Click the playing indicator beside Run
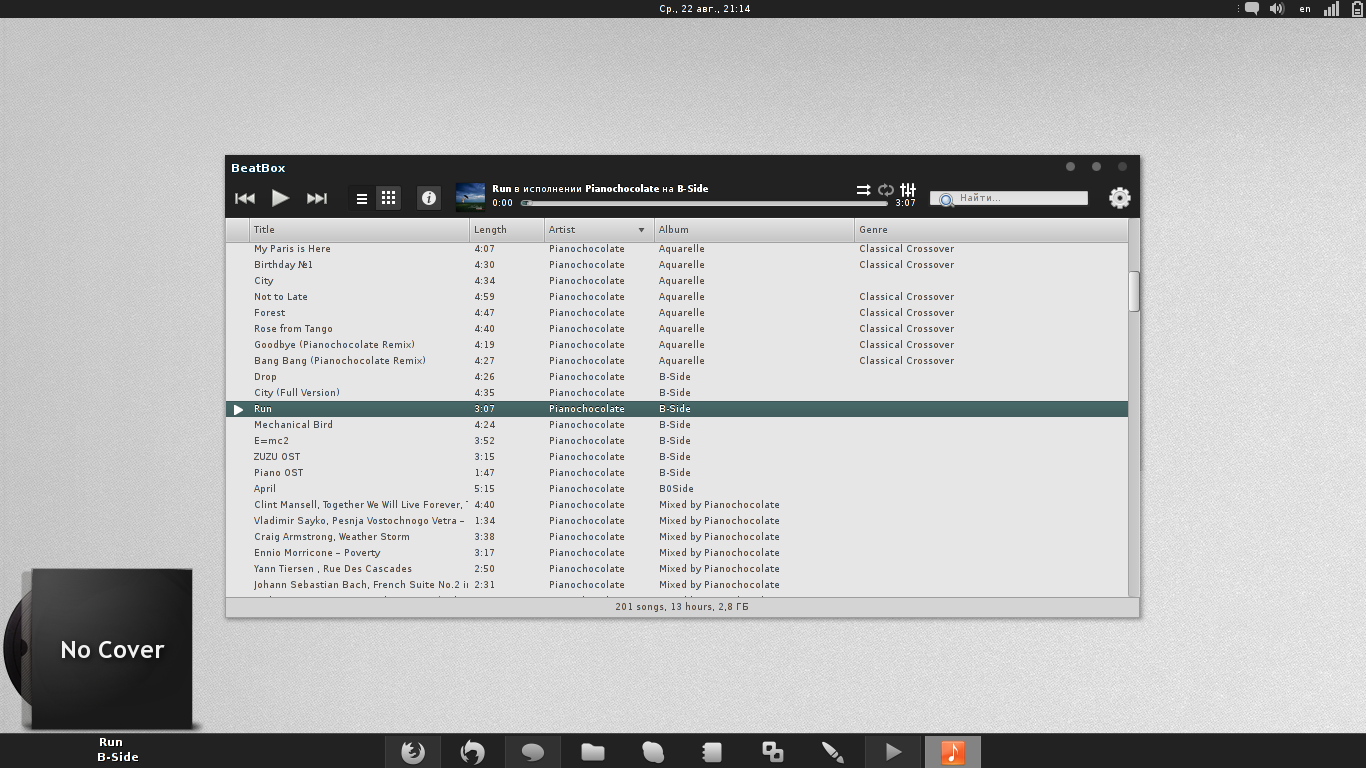Image resolution: width=1366 pixels, height=768 pixels. point(238,409)
